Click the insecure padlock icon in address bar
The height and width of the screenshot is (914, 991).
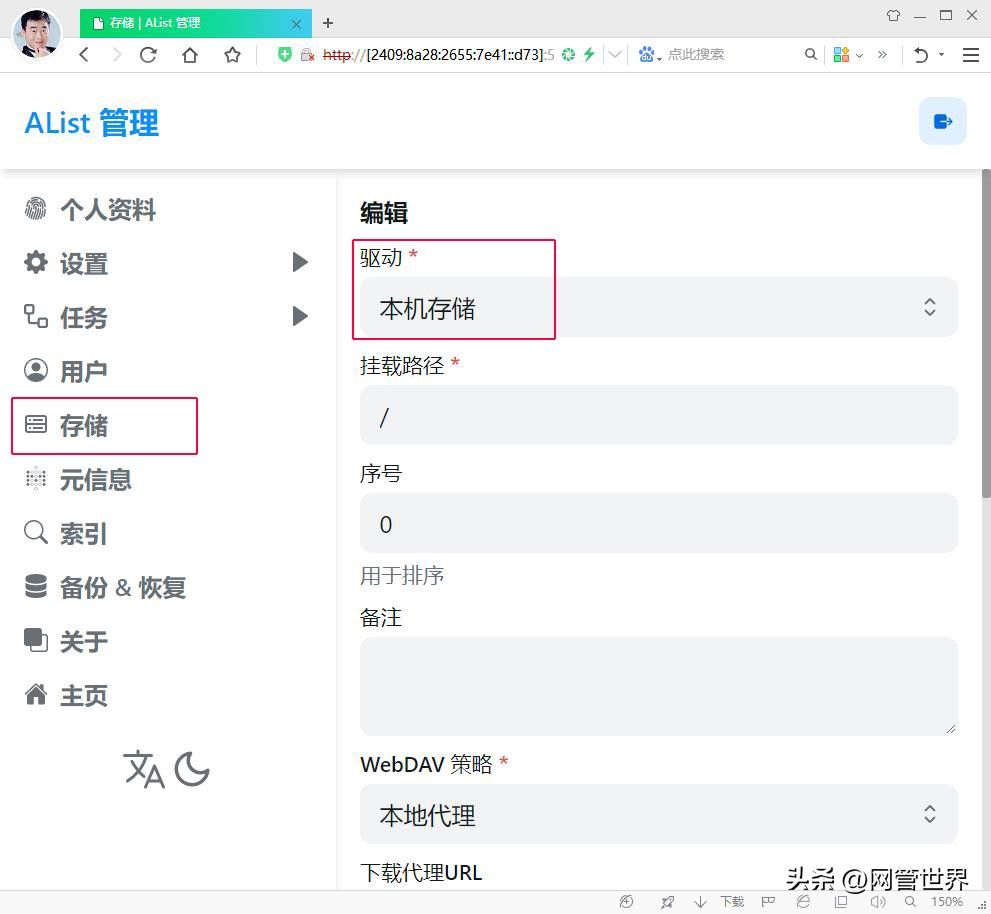[307, 55]
